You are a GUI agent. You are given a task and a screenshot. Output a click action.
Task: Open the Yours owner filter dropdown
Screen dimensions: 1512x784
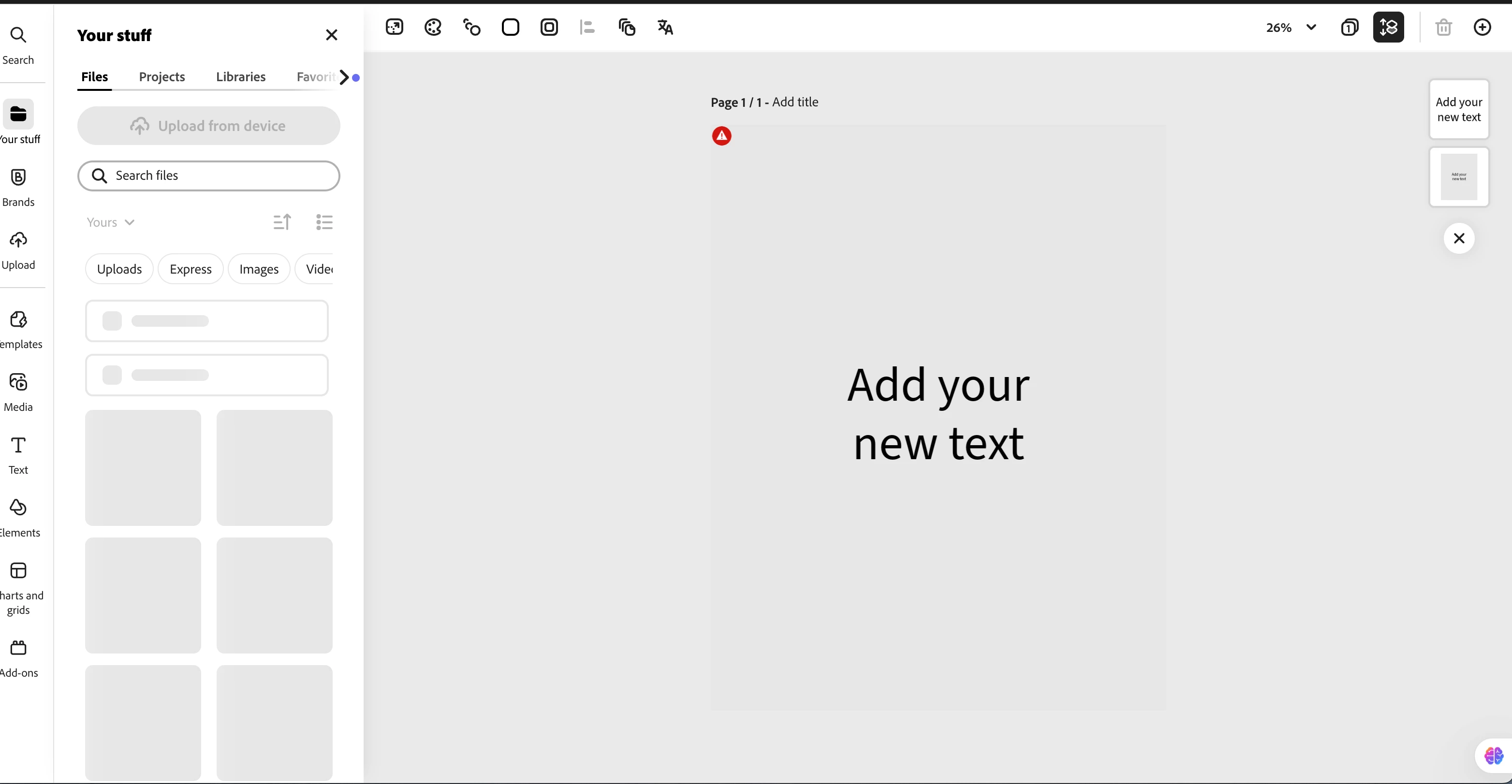click(x=110, y=222)
